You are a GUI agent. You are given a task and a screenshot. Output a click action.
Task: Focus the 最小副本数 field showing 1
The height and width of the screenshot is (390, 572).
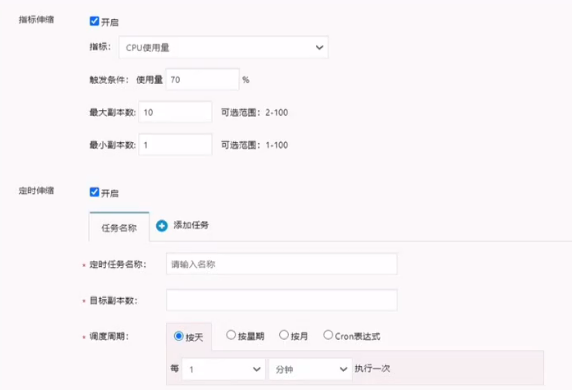click(x=175, y=145)
